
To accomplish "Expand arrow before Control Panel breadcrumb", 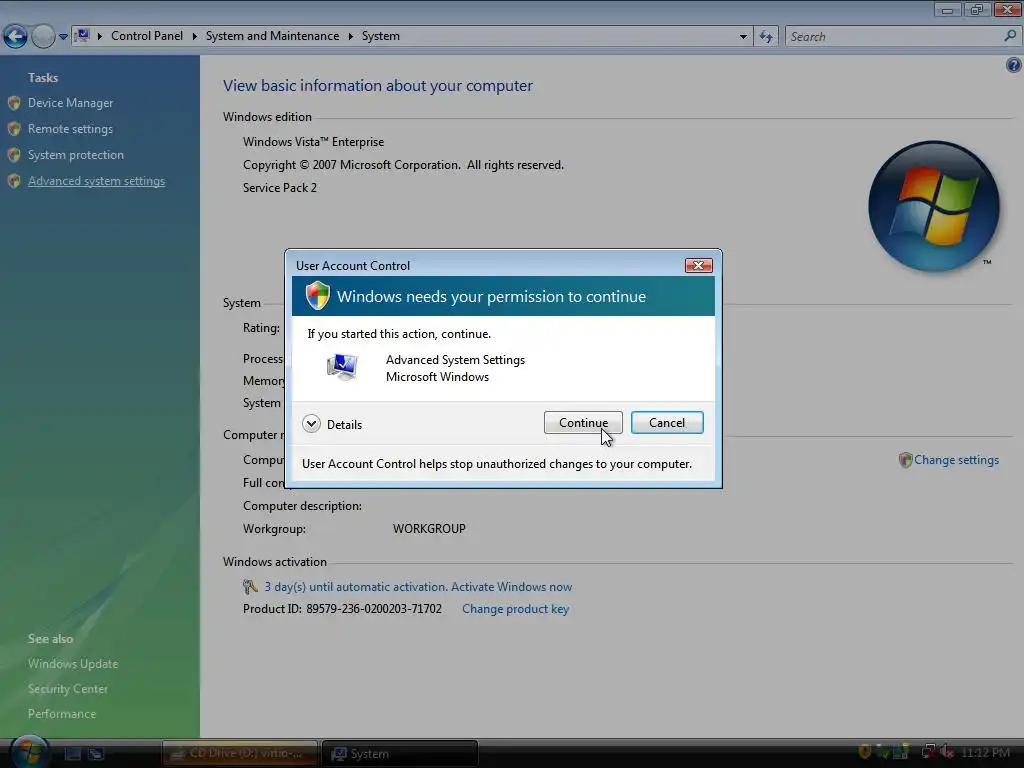I will coord(100,36).
